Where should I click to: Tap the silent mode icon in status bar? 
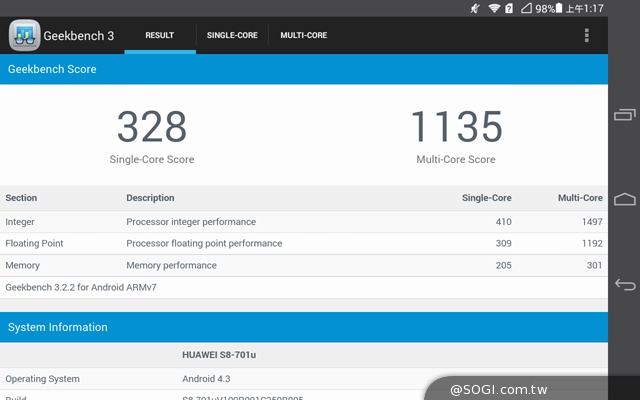tap(474, 8)
